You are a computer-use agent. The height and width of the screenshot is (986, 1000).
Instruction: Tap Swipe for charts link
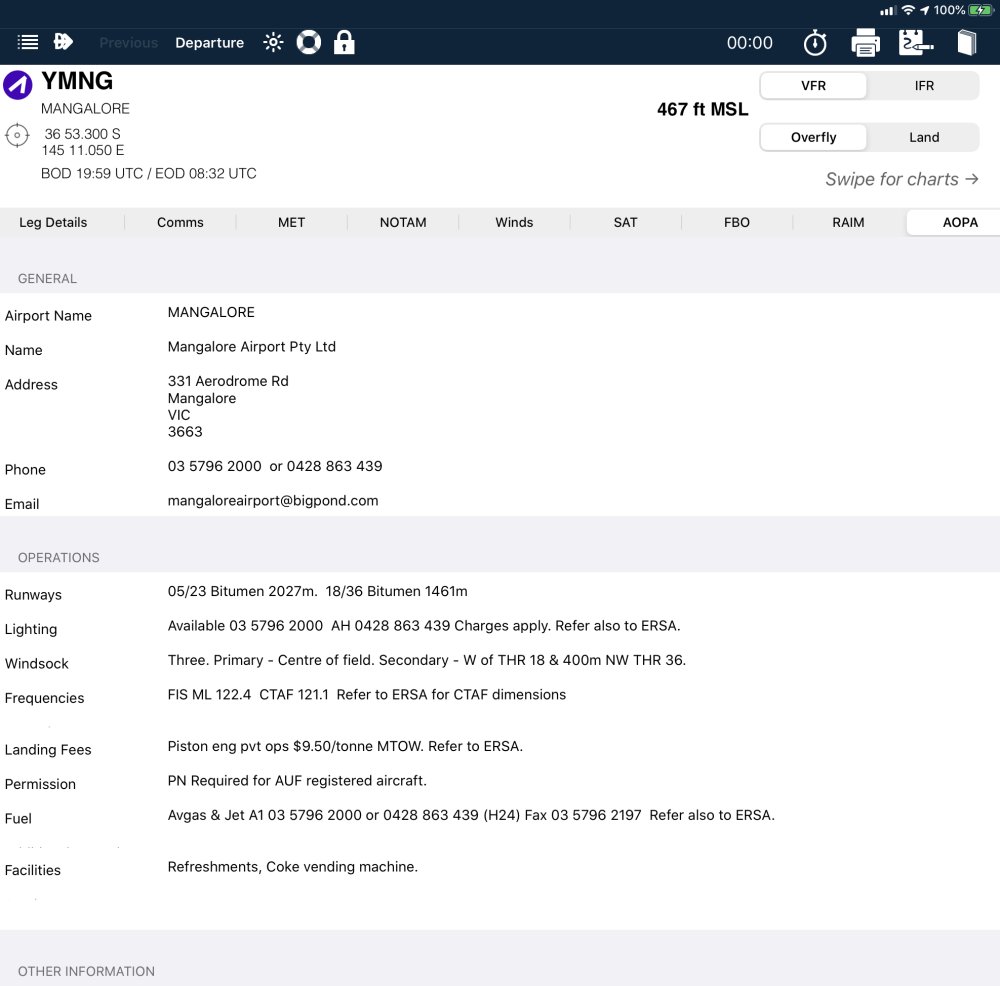pyautogui.click(x=902, y=179)
